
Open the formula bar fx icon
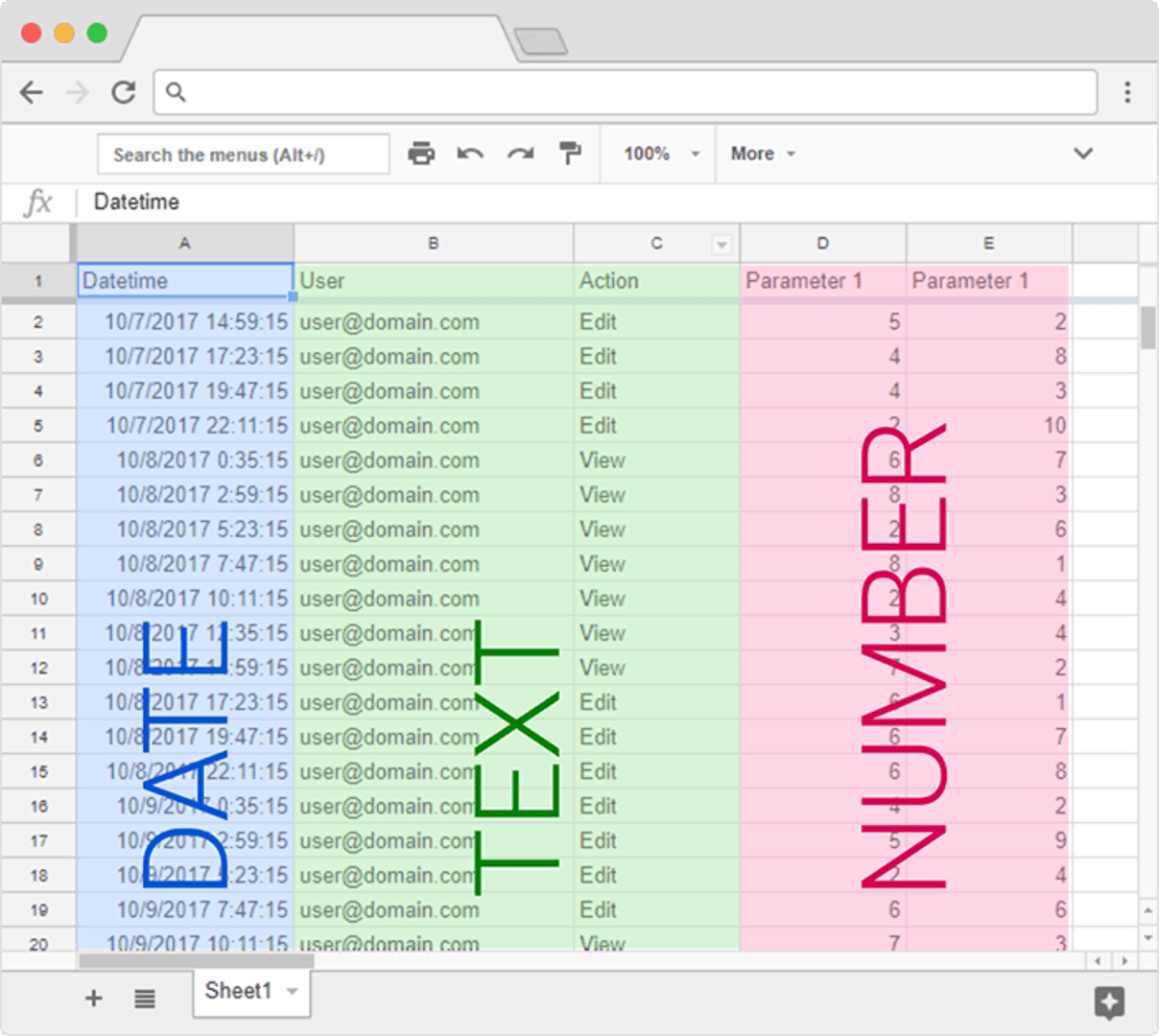click(36, 201)
